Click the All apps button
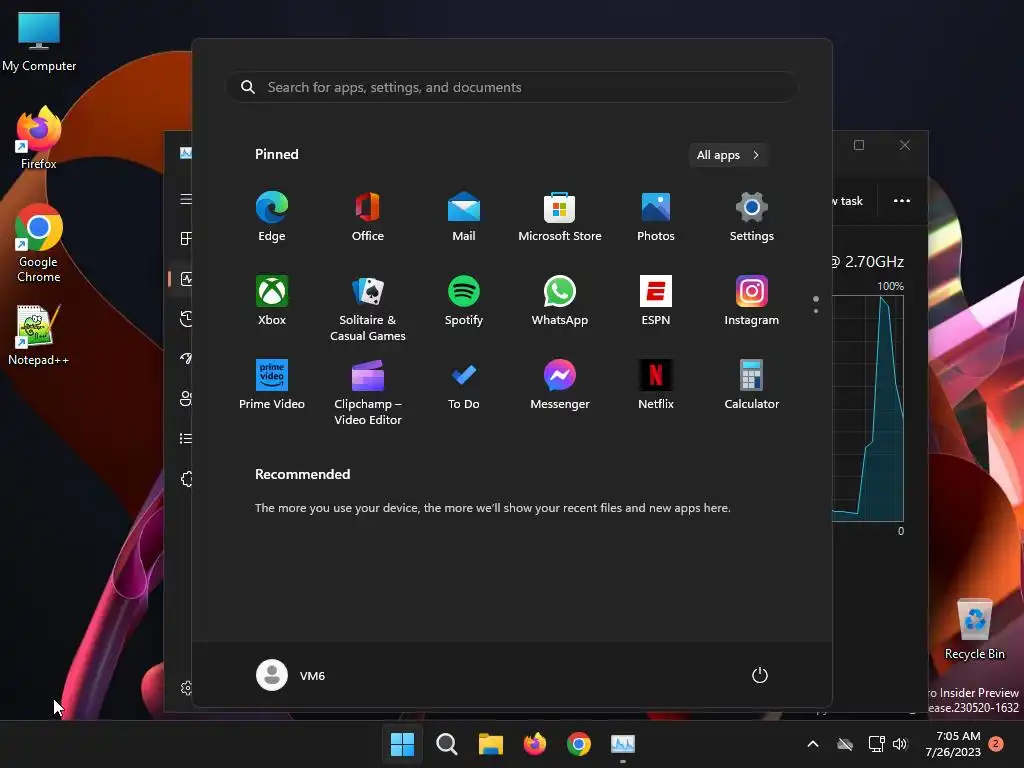 [728, 155]
